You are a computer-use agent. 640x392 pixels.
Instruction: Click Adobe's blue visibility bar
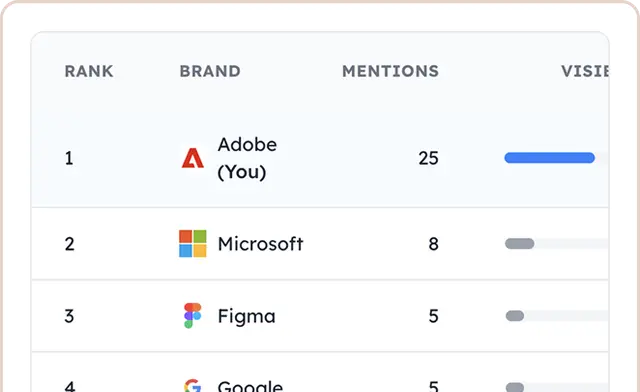(549, 158)
